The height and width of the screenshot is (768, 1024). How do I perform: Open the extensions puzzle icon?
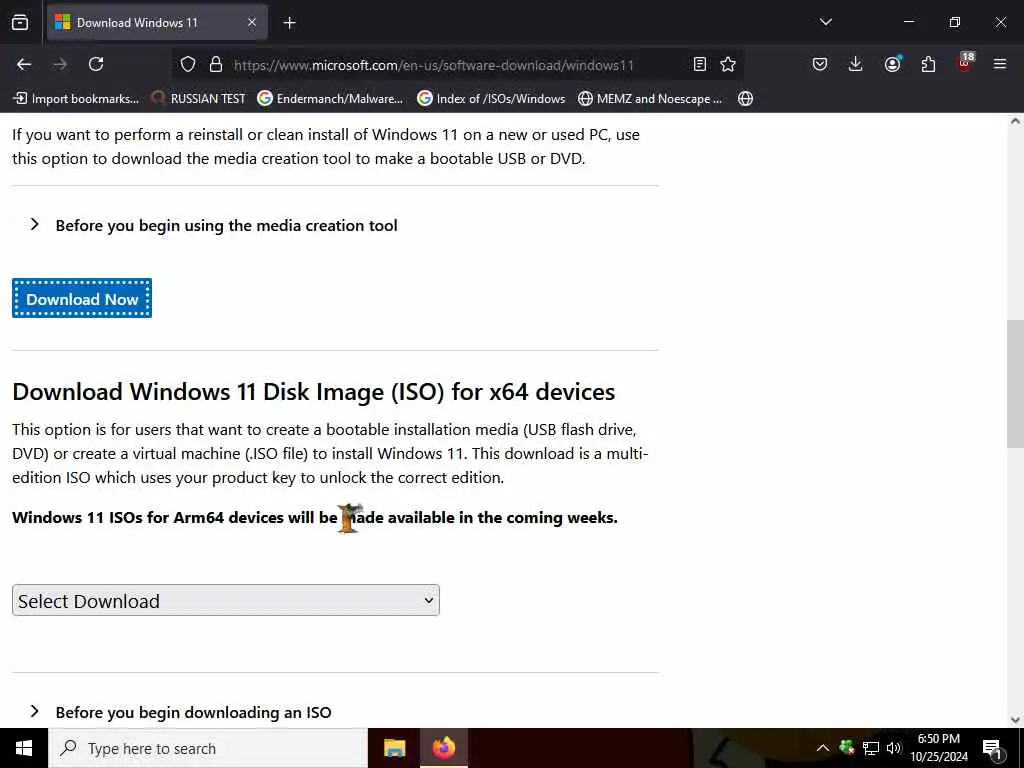pyautogui.click(x=928, y=64)
